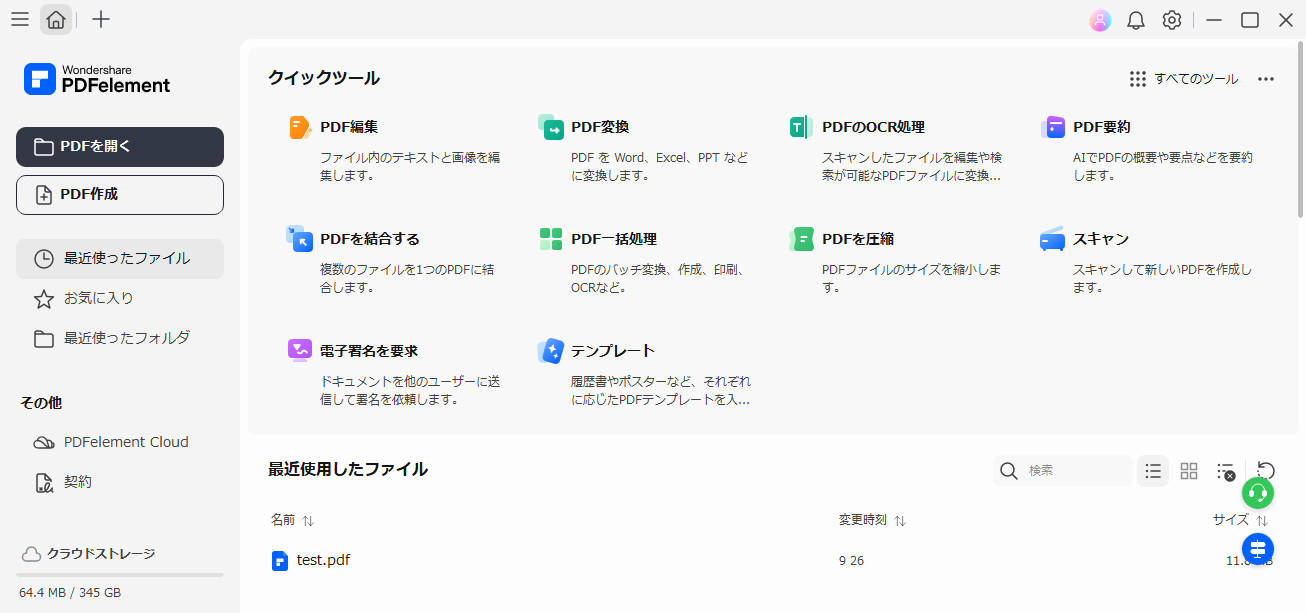
Task: Switch to grid thumbnail view
Action: click(1189, 471)
